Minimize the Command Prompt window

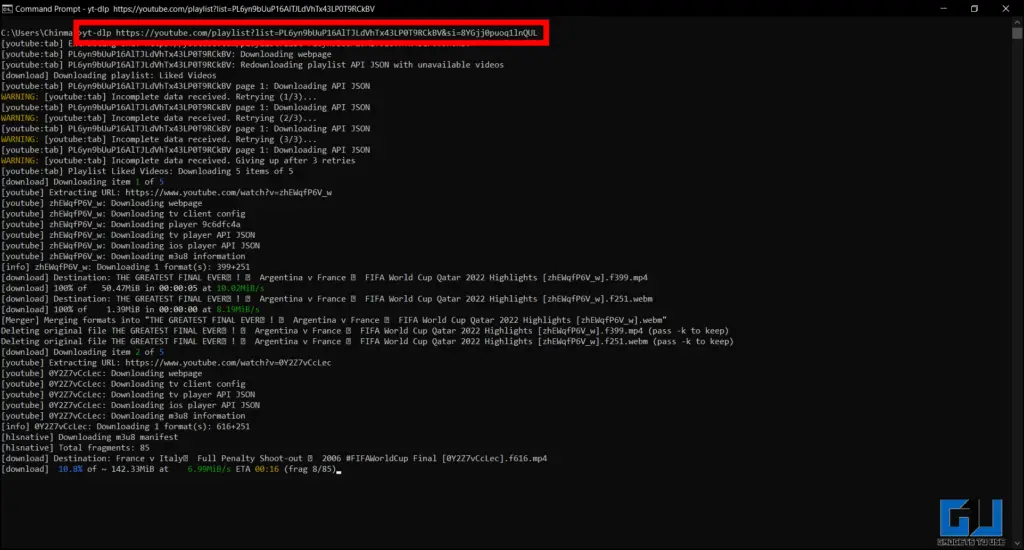pyautogui.click(x=943, y=8)
